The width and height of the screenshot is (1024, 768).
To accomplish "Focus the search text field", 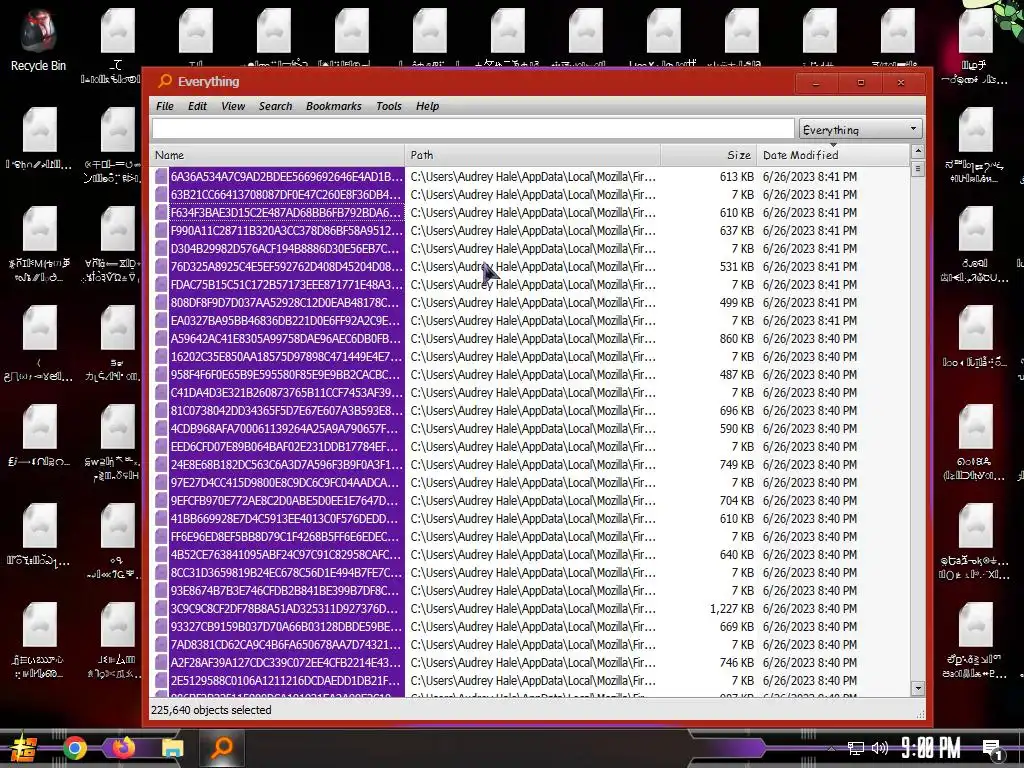I will click(x=473, y=129).
